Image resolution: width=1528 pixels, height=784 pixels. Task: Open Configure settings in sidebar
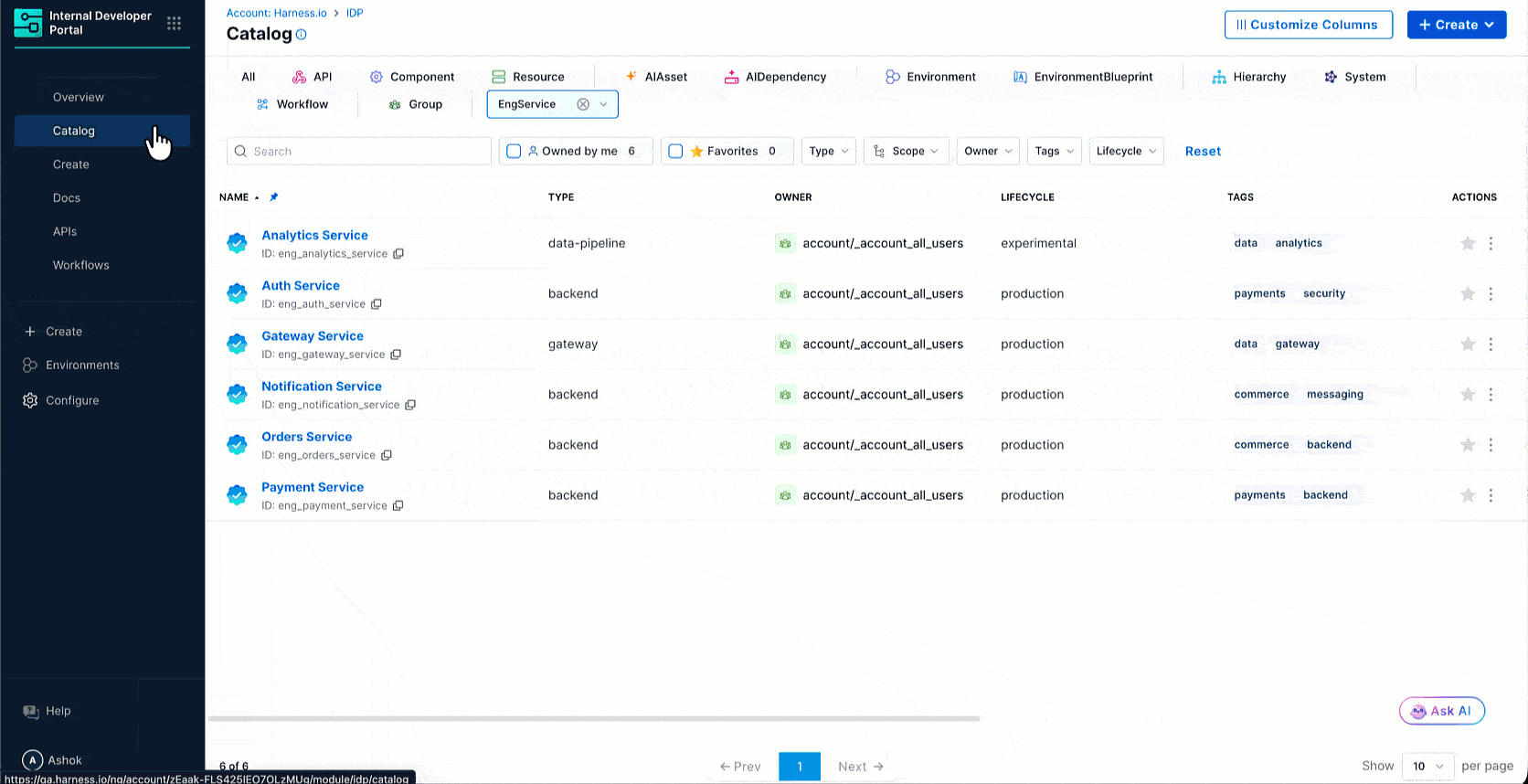[x=72, y=400]
